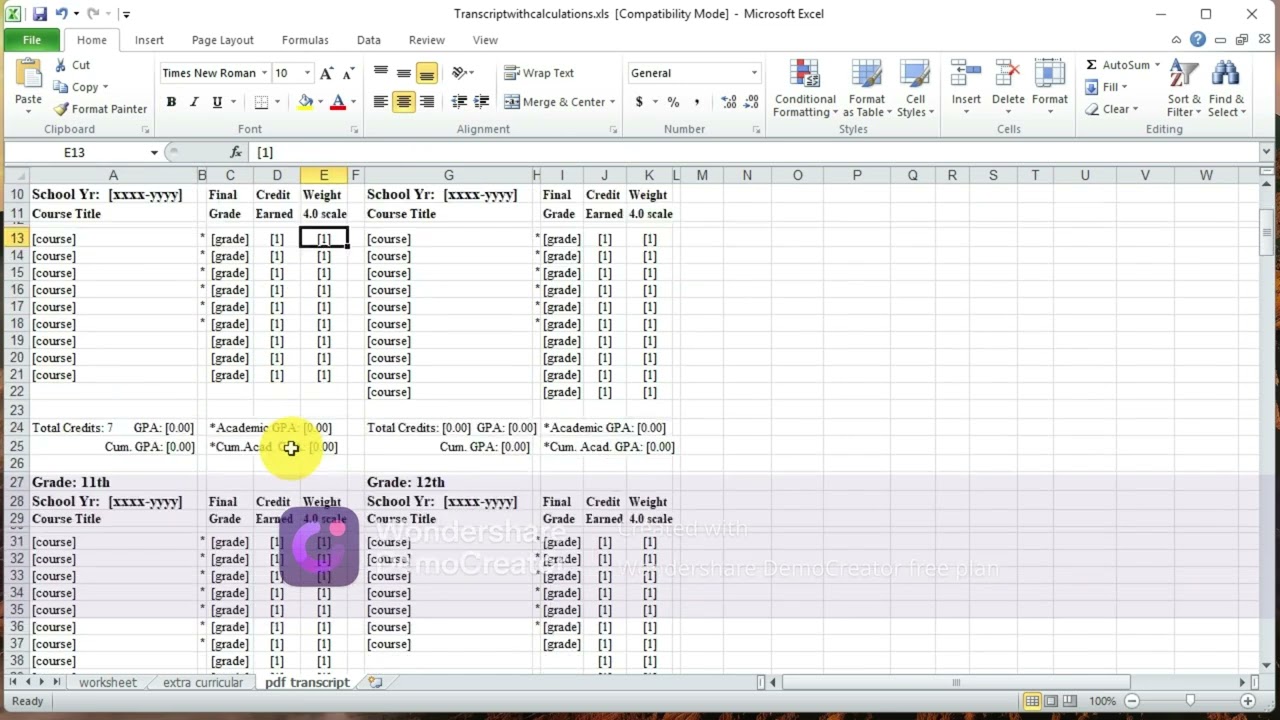The height and width of the screenshot is (720, 1280).
Task: Increase font size with Grow Font icon
Action: pos(326,73)
